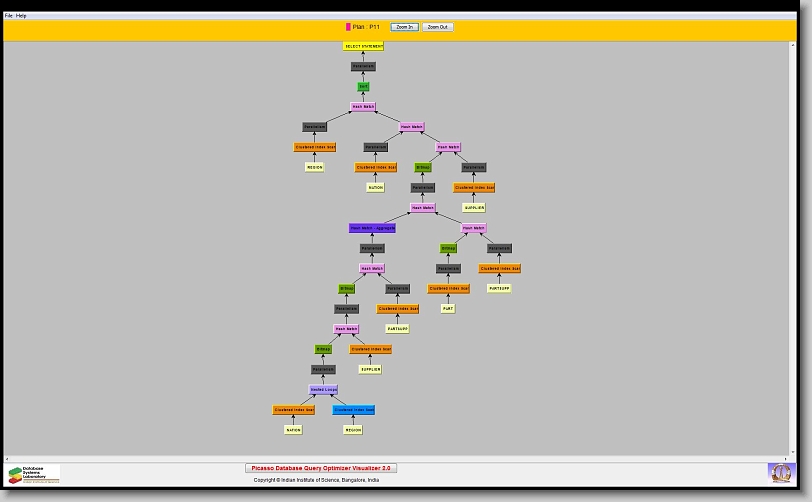The height and width of the screenshot is (502, 812).
Task: Click the institute emblem in bottom-right corner
Action: coord(779,472)
